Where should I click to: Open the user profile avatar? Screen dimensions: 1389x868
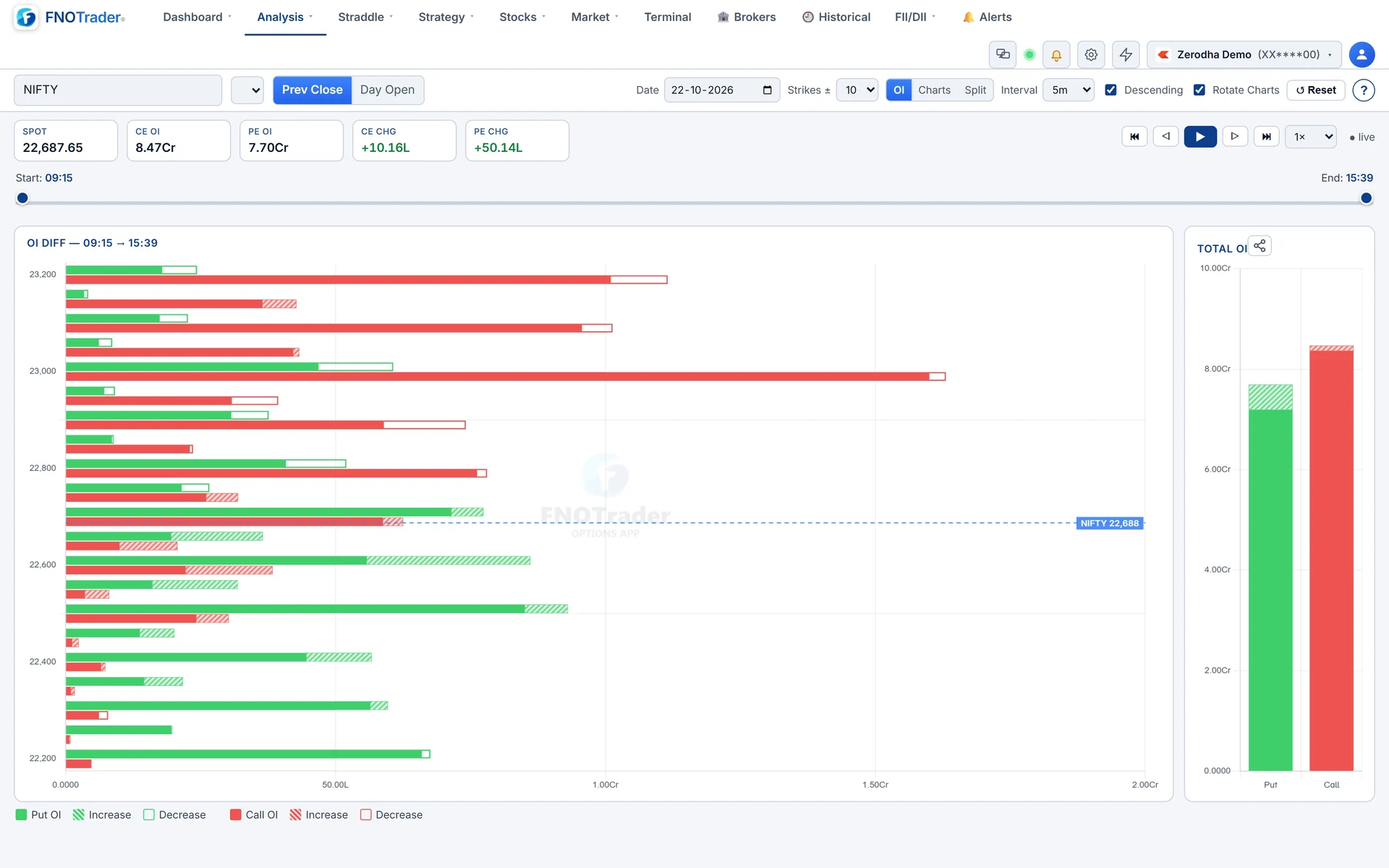pyautogui.click(x=1362, y=54)
